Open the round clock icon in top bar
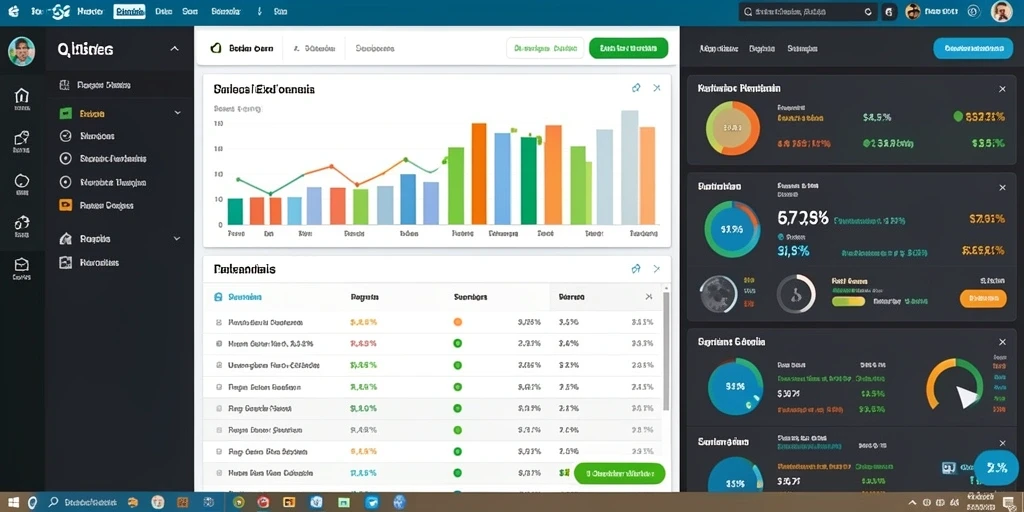This screenshot has width=1024, height=512. 973,12
